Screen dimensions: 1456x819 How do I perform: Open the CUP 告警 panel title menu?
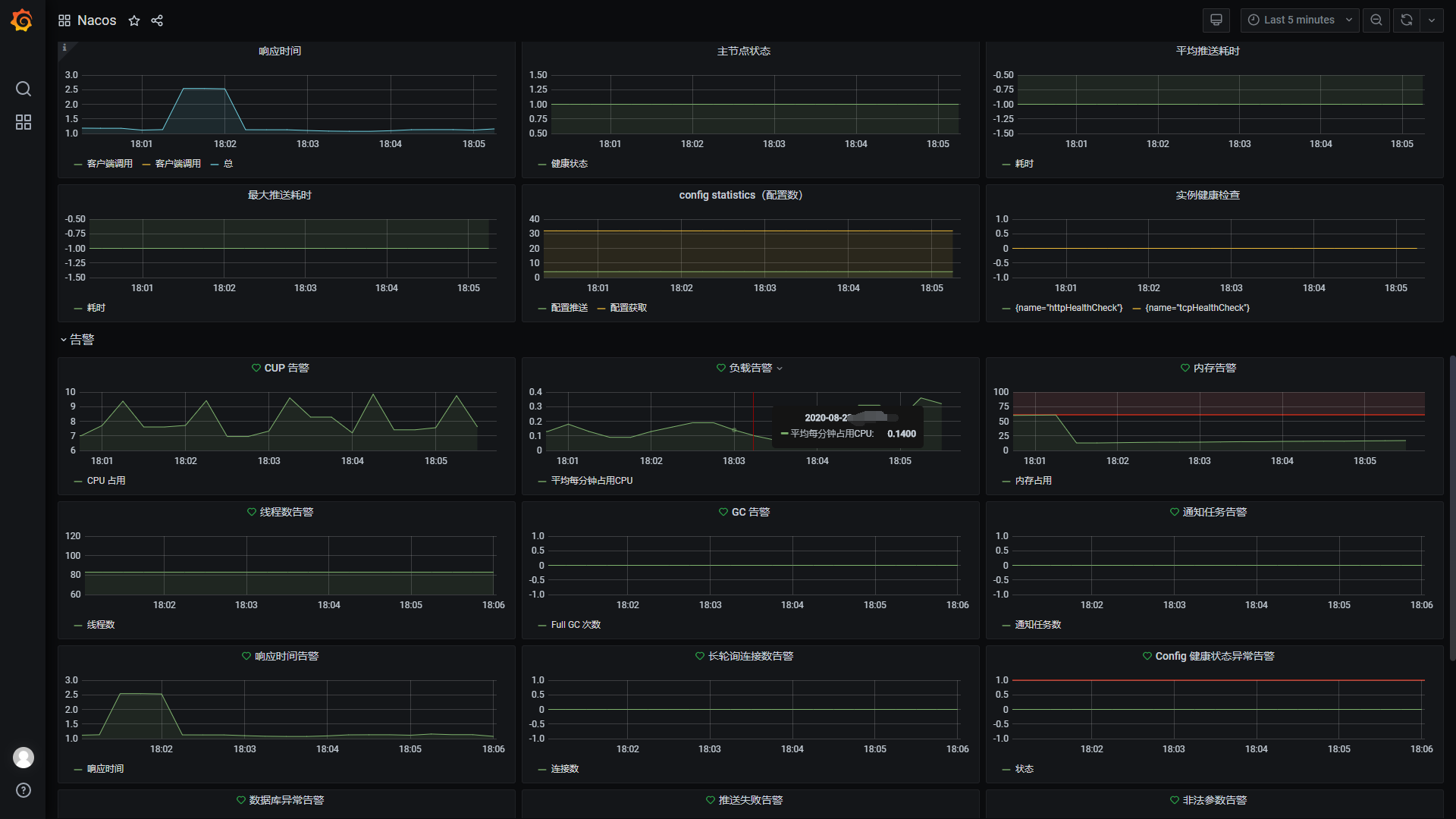[286, 368]
